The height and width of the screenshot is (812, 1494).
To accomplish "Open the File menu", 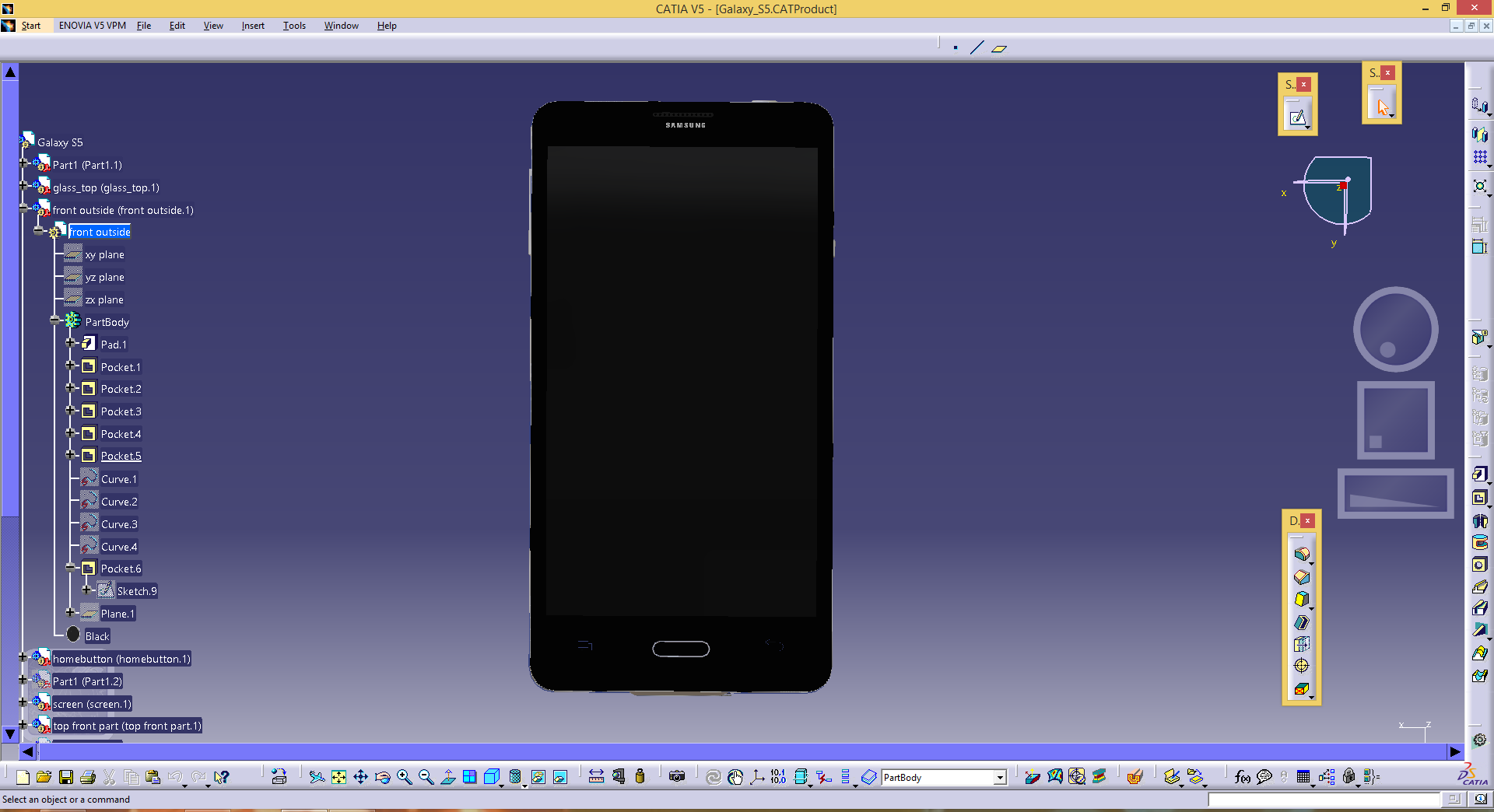I will (x=144, y=26).
